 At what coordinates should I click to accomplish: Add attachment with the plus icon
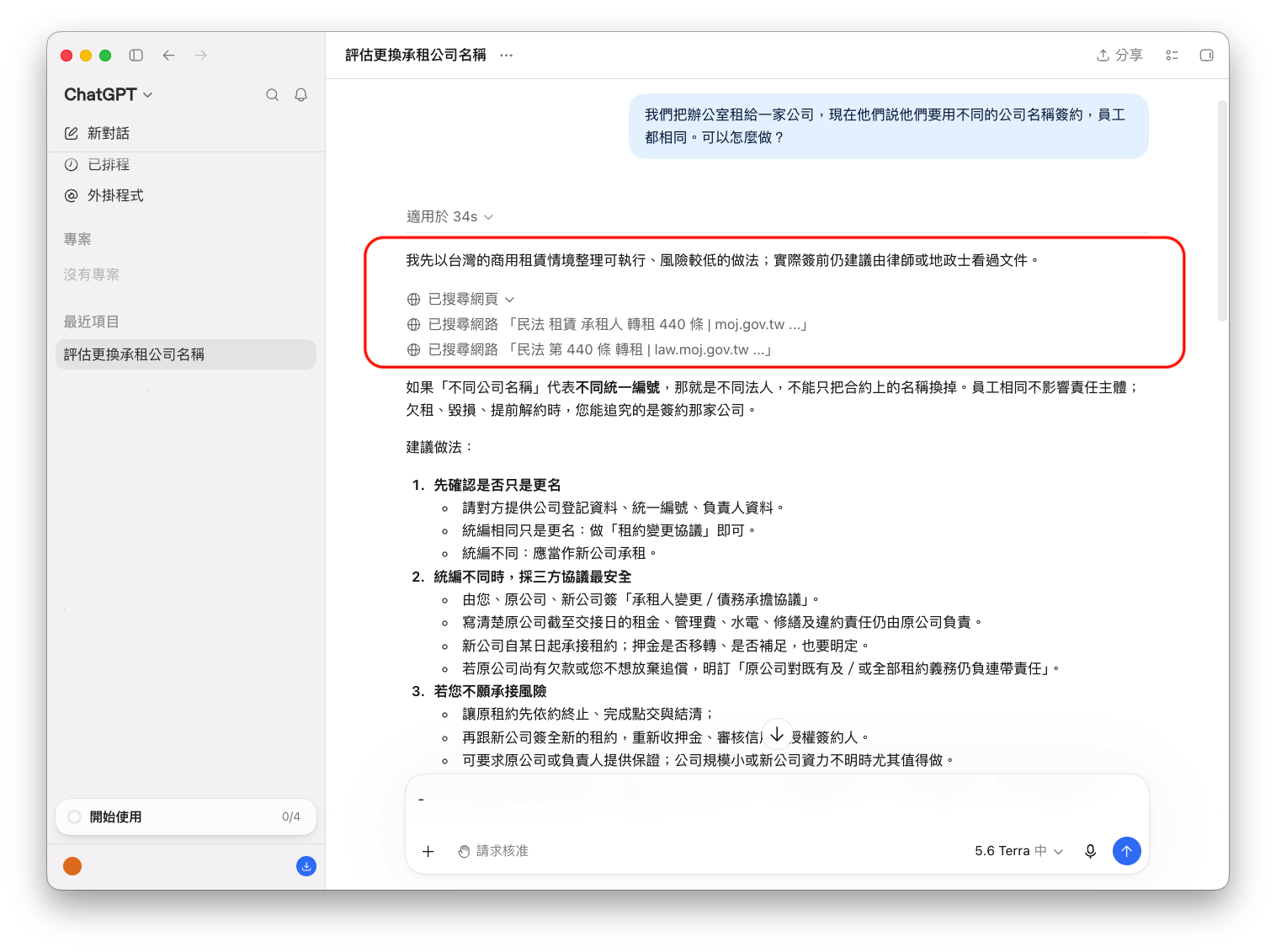428,851
